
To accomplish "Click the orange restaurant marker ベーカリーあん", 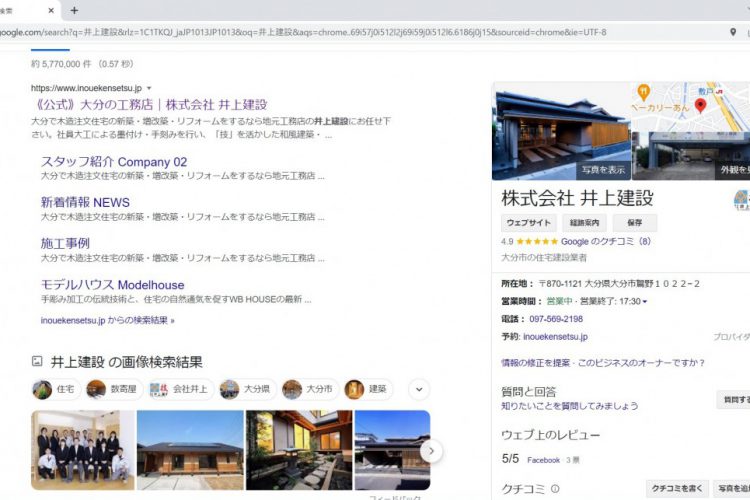I will point(644,92).
